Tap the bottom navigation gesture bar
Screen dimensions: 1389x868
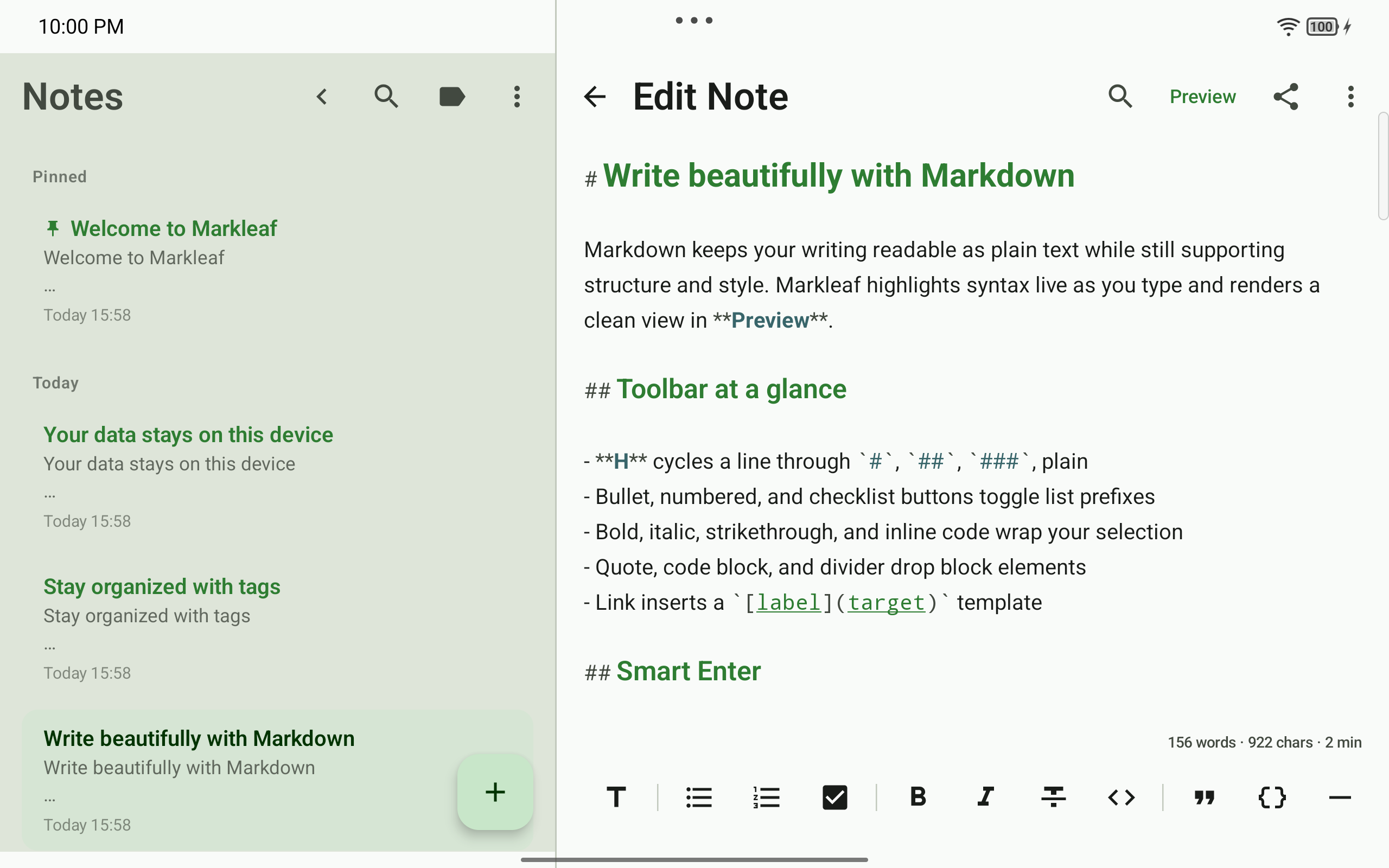(694, 859)
